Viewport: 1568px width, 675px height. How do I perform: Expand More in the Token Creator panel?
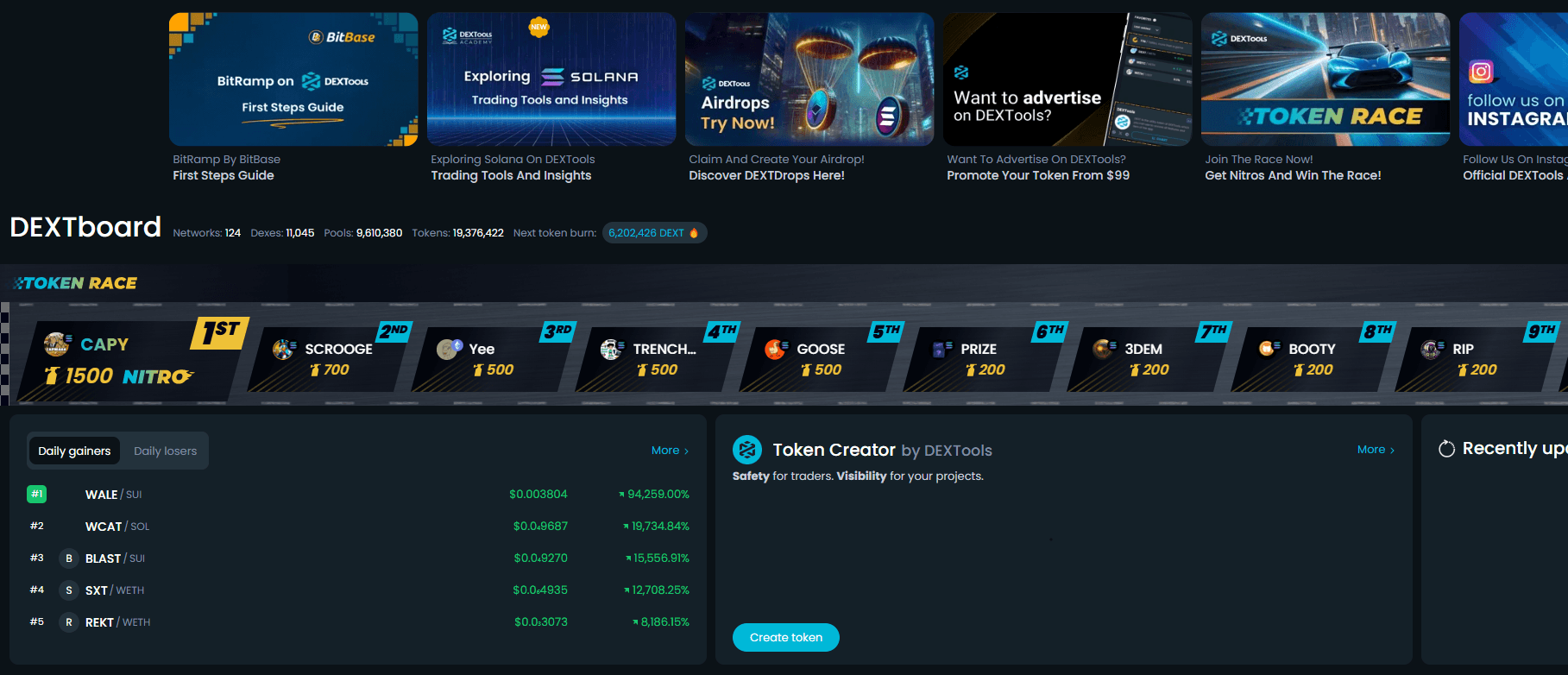1376,450
